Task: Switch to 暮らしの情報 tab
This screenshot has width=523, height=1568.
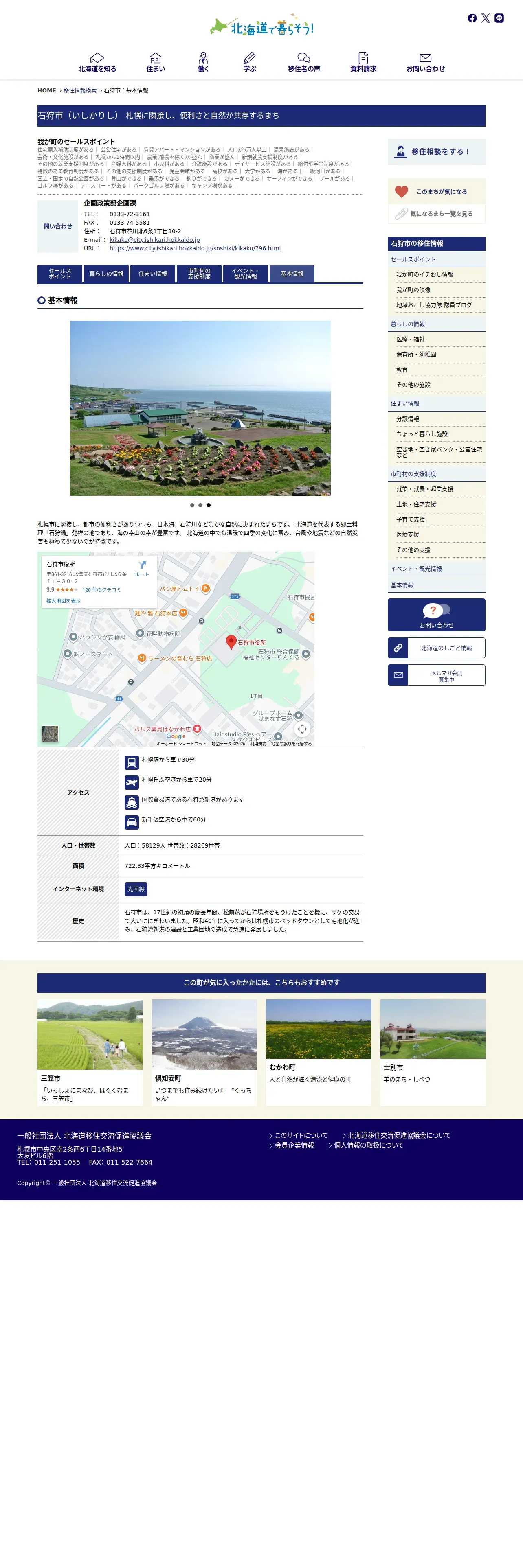Action: click(x=107, y=274)
